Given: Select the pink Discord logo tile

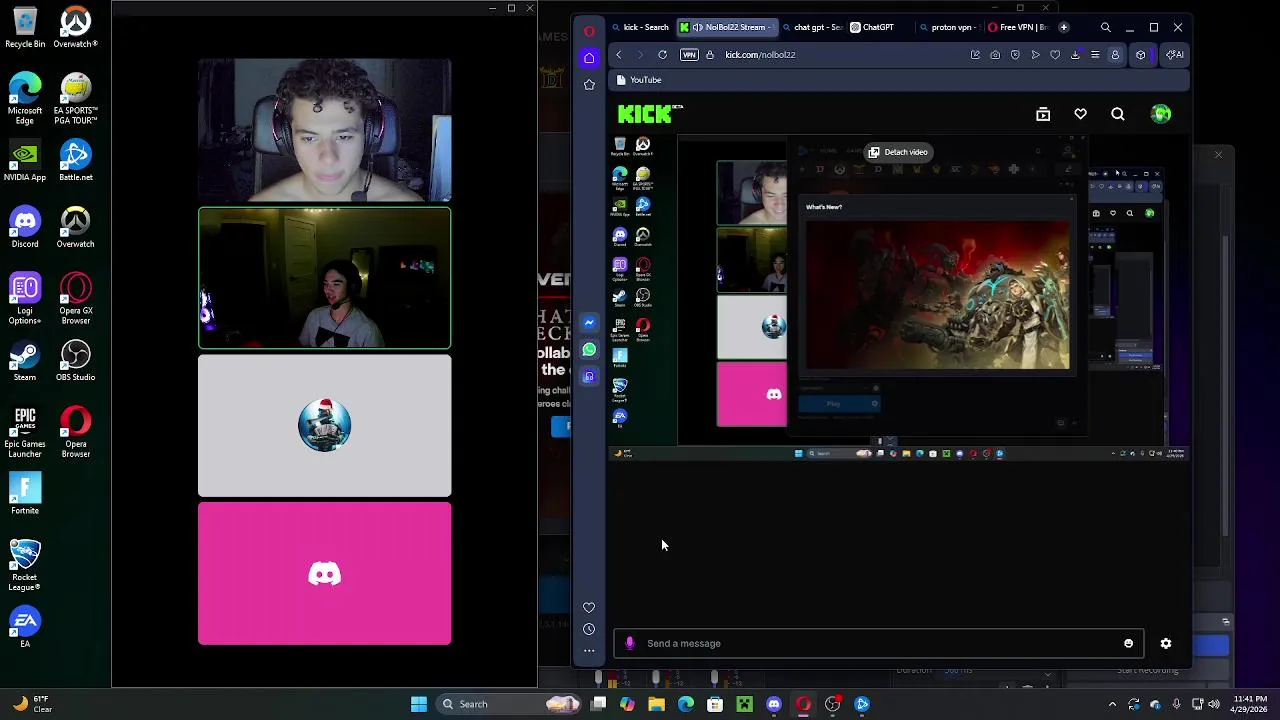Looking at the screenshot, I should 324,574.
